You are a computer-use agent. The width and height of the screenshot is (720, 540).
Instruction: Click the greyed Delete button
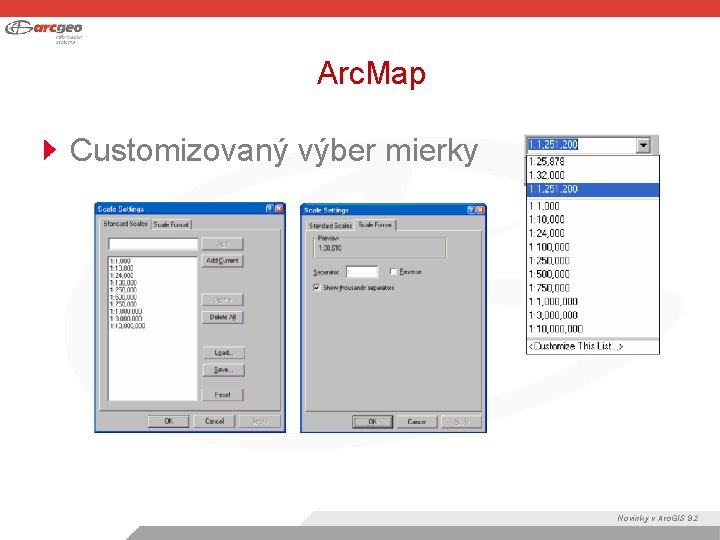[222, 300]
